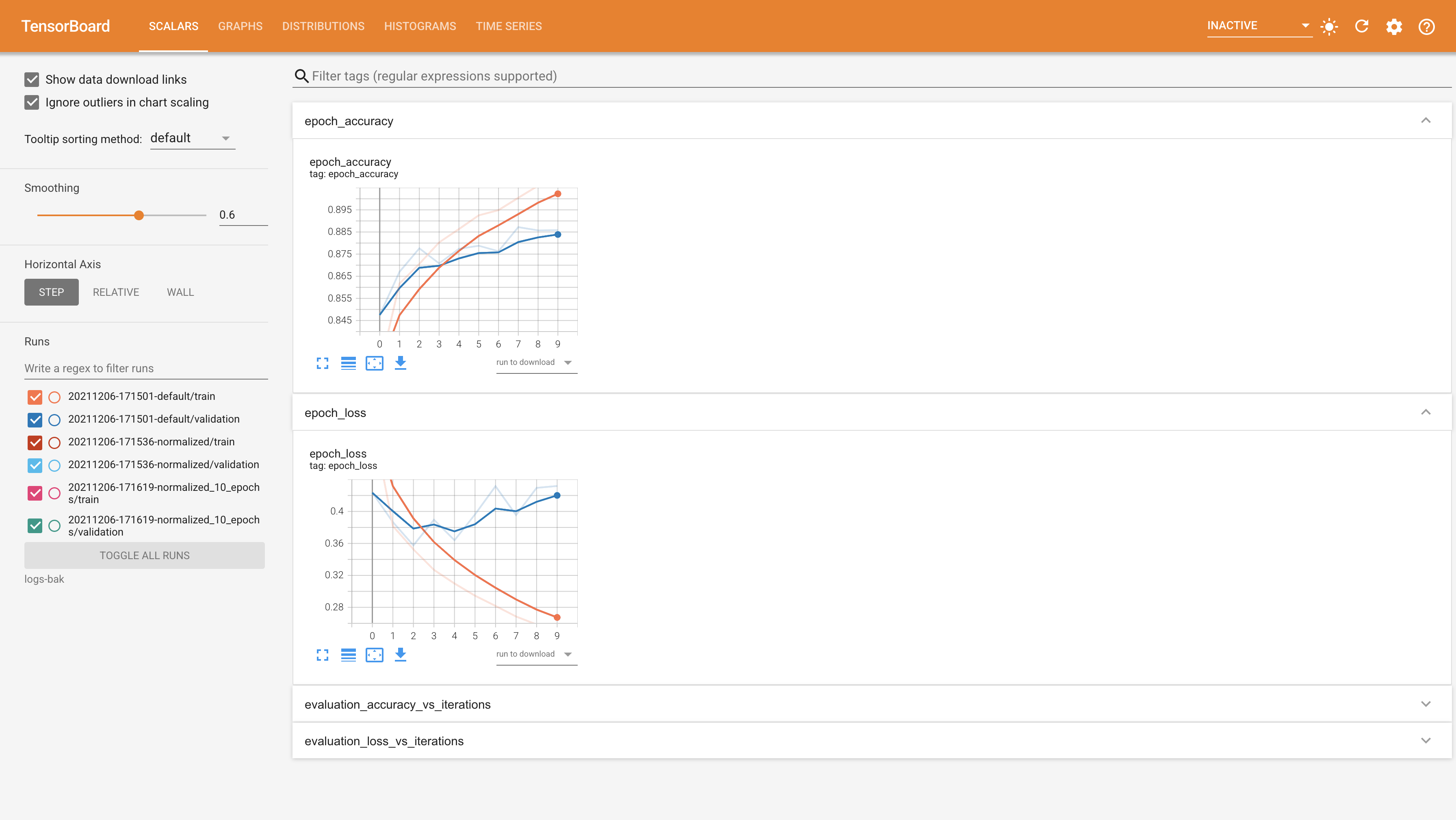This screenshot has width=1456, height=820.
Task: Open the settings gear icon
Action: point(1394,26)
